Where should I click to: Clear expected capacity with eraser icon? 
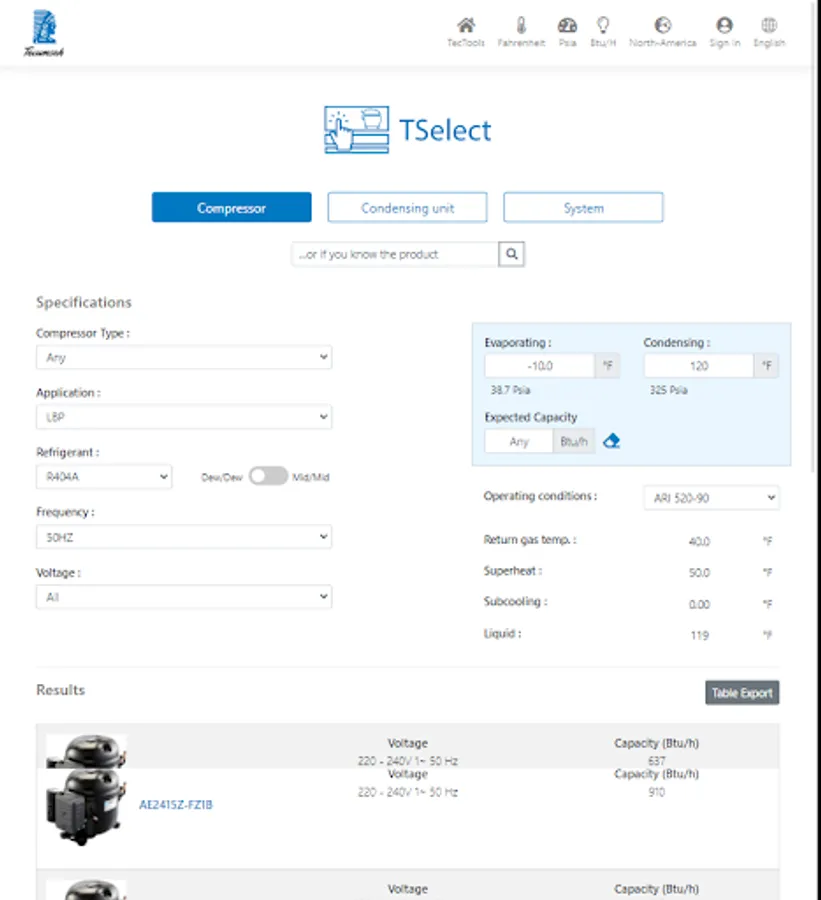611,441
